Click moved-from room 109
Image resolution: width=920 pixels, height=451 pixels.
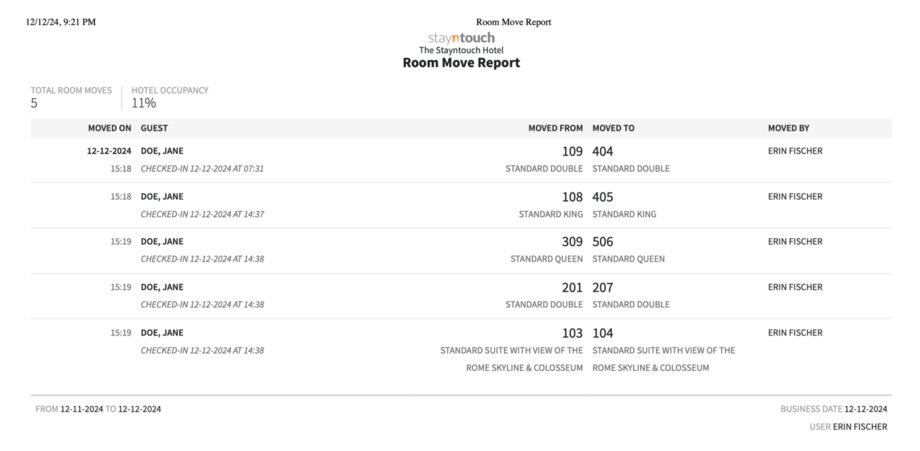point(572,151)
